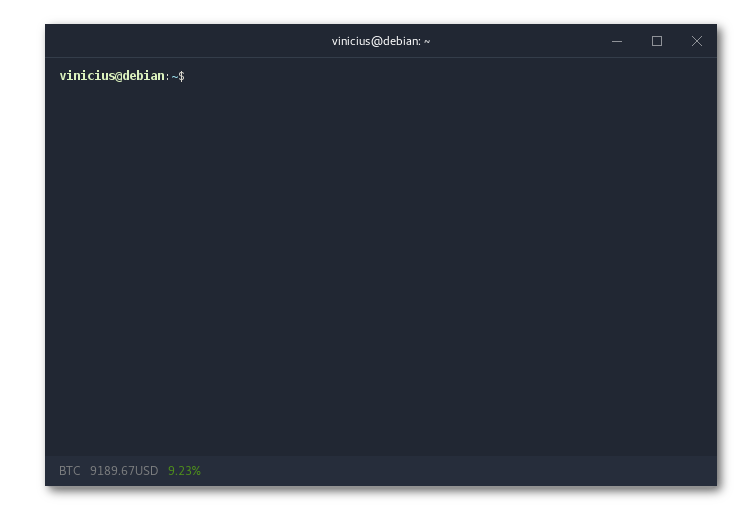Screen dimensions: 744x514
Task: Click the BTC label in status bar
Action: (69, 470)
